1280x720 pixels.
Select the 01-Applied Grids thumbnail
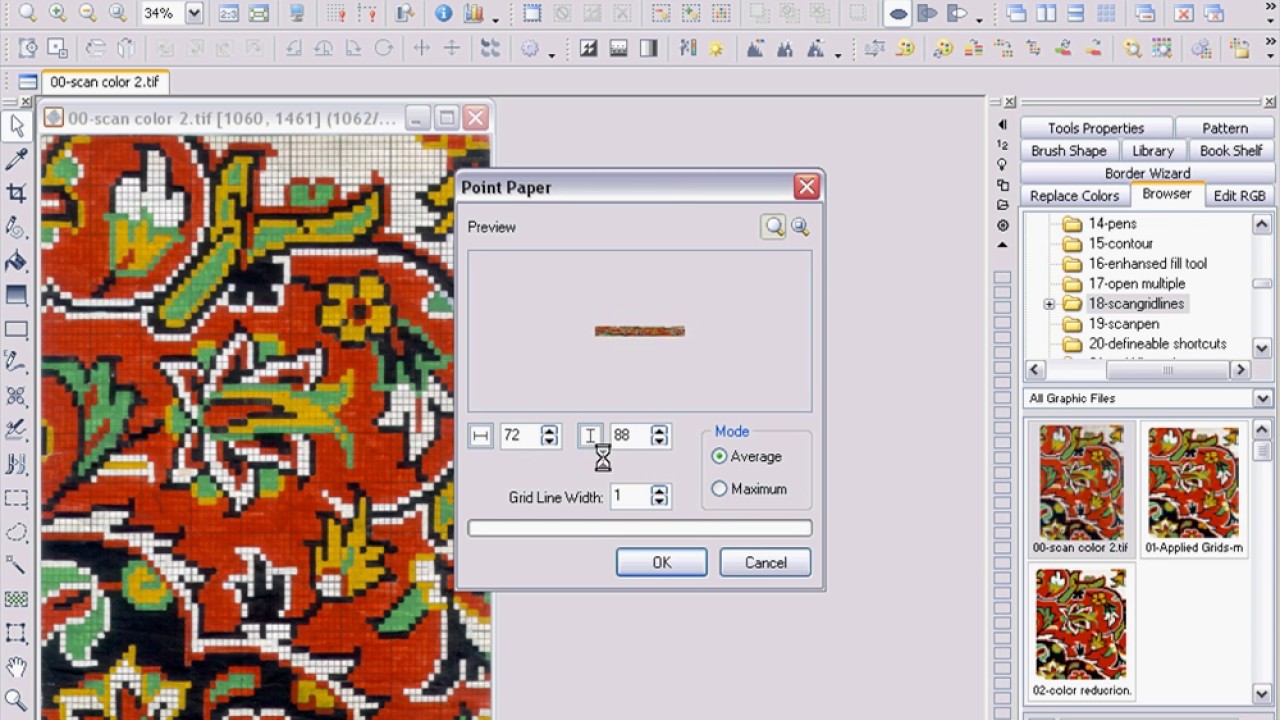tap(1193, 489)
